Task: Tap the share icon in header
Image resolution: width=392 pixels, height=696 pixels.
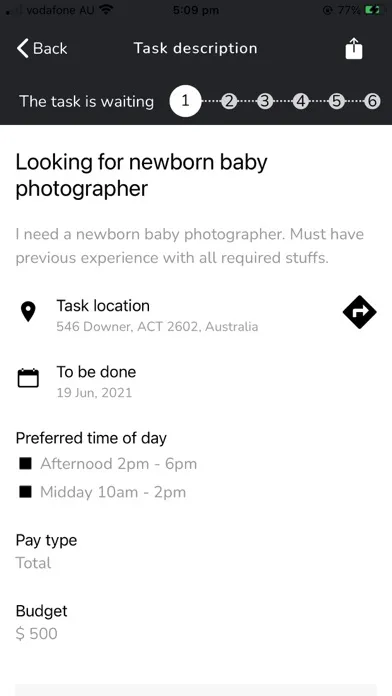Action: (354, 48)
